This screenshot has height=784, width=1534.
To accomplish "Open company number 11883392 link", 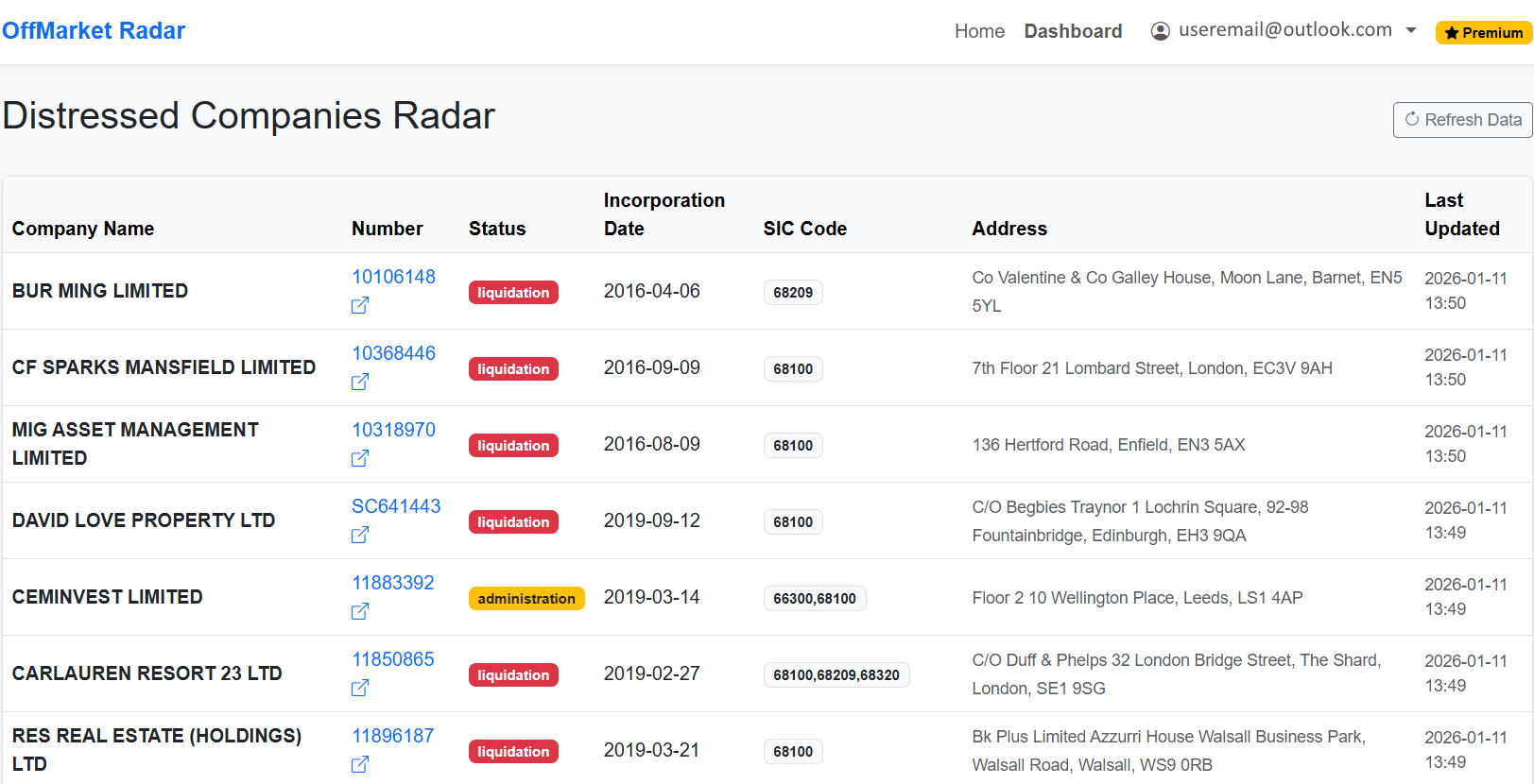I will 393,583.
